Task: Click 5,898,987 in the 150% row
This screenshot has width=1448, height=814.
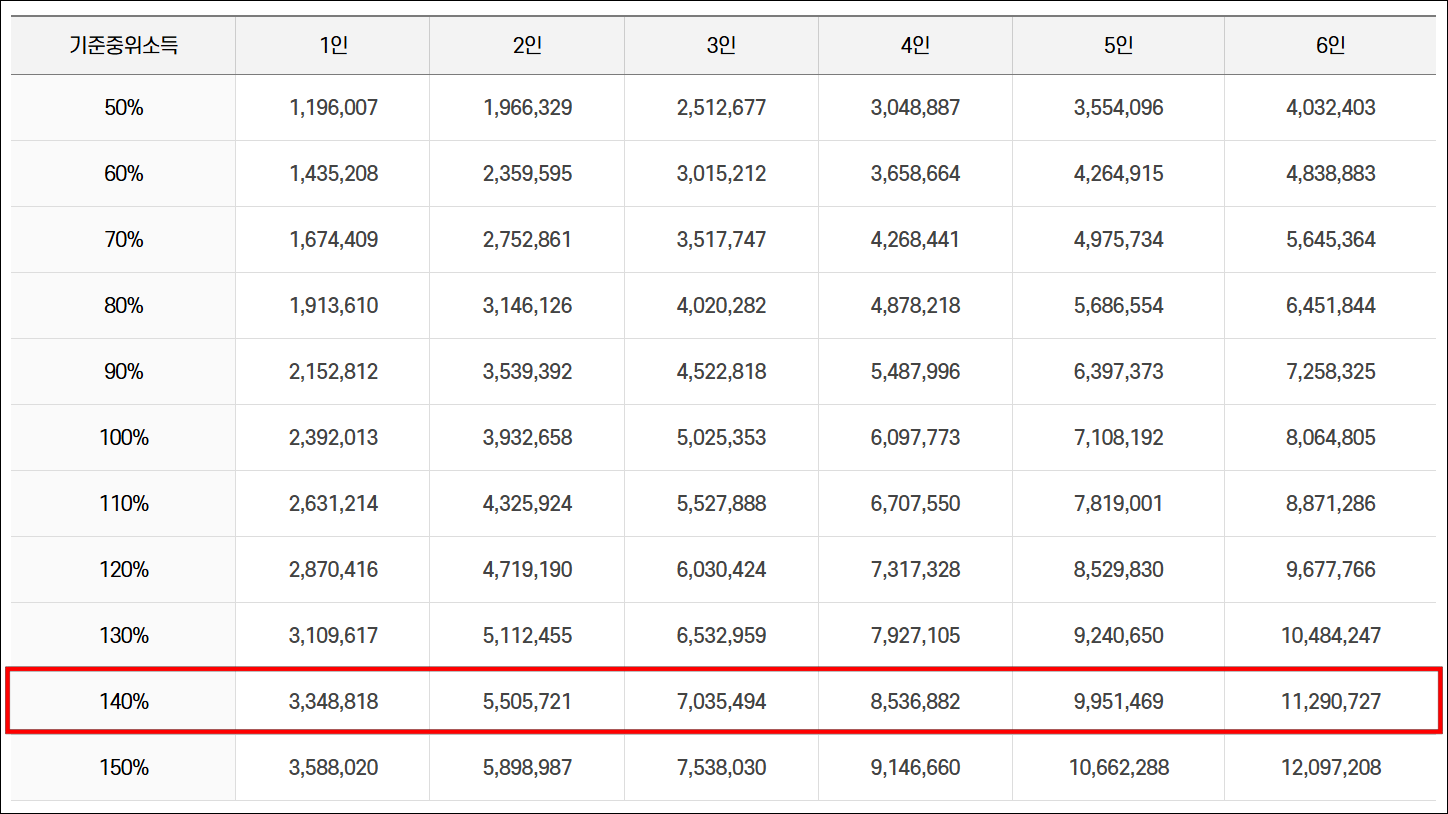Action: pos(528,768)
